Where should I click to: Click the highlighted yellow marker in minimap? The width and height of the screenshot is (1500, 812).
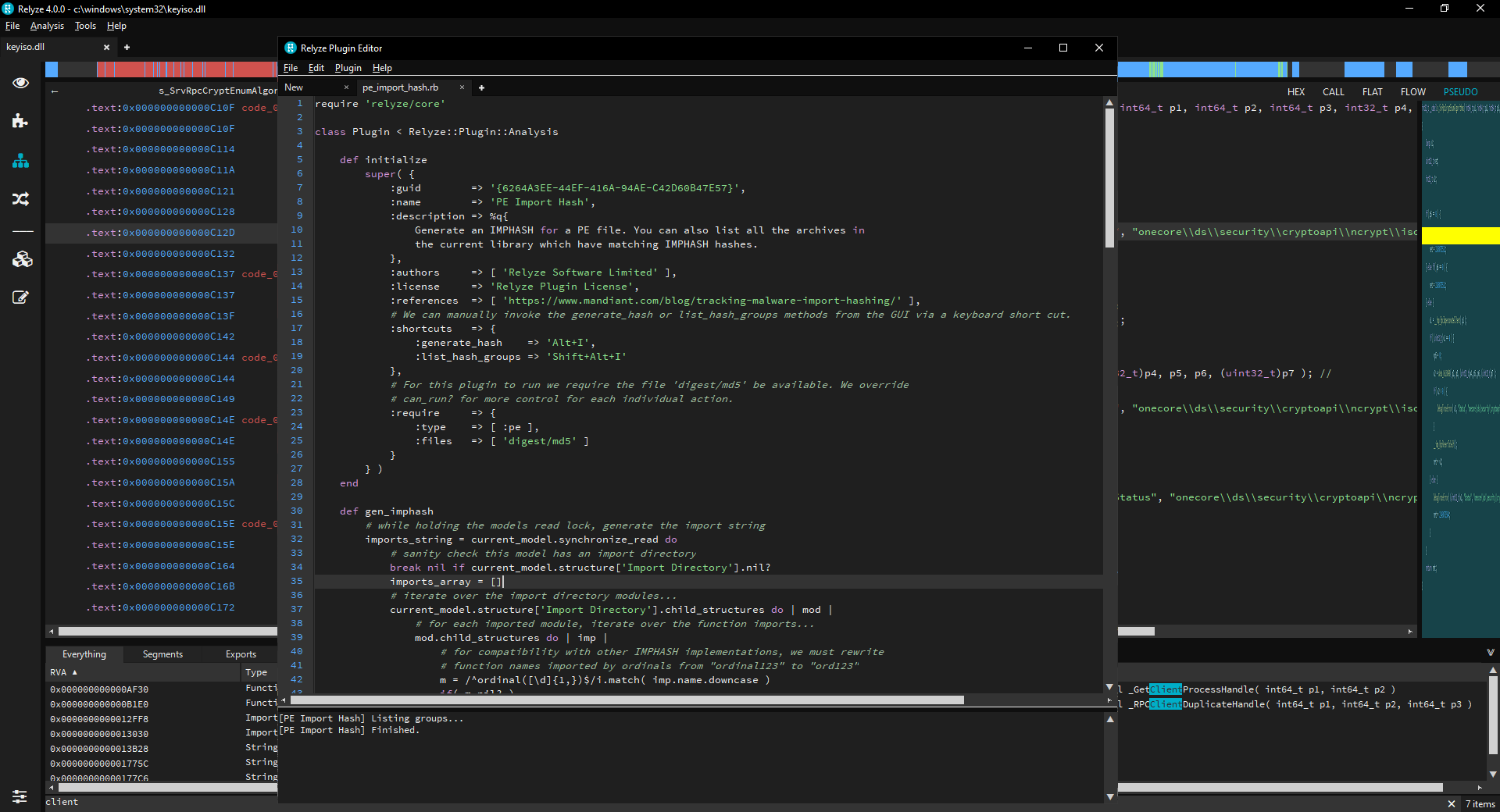(1459, 235)
